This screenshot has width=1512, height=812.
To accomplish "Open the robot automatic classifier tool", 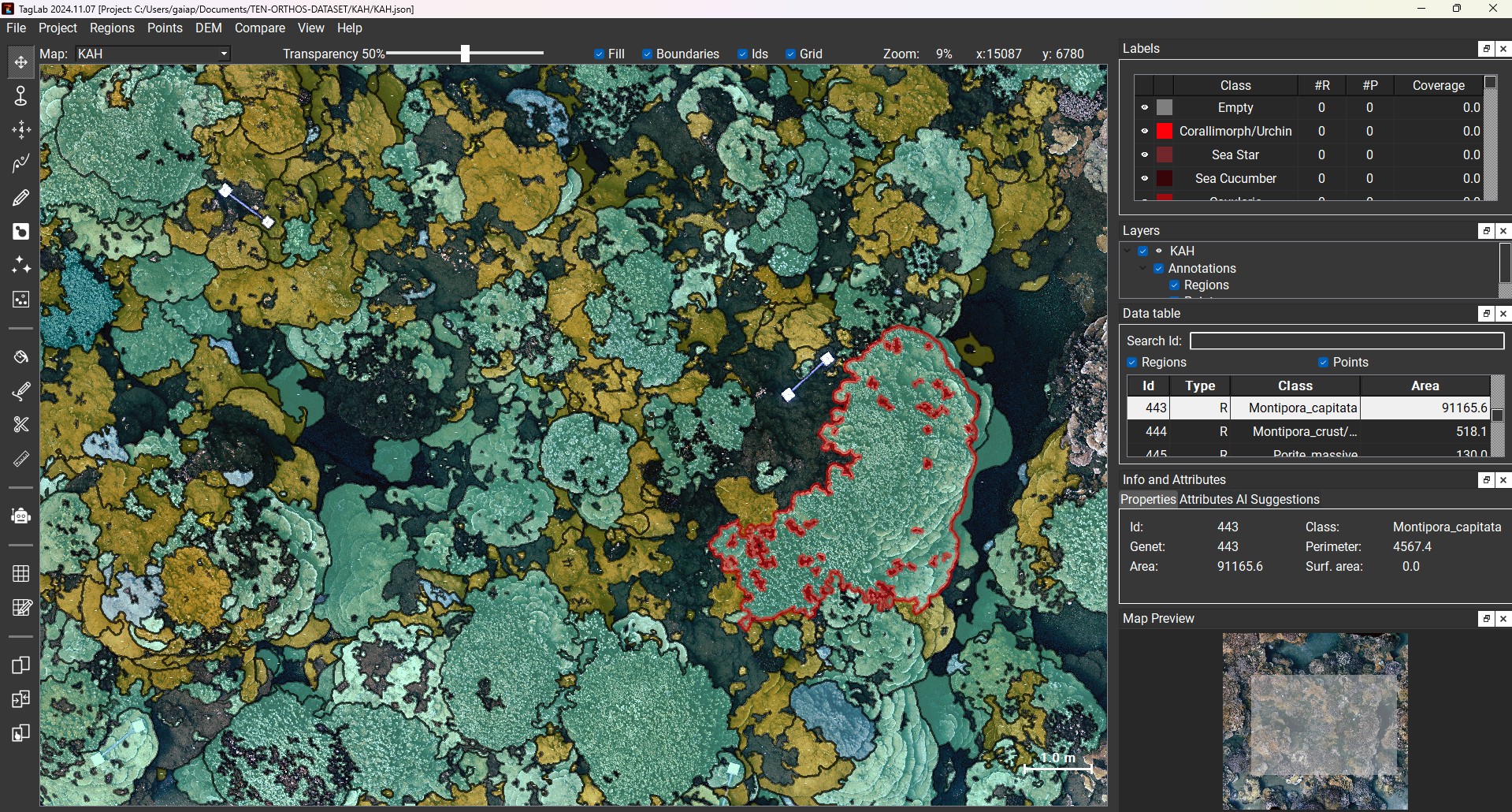I will [21, 516].
